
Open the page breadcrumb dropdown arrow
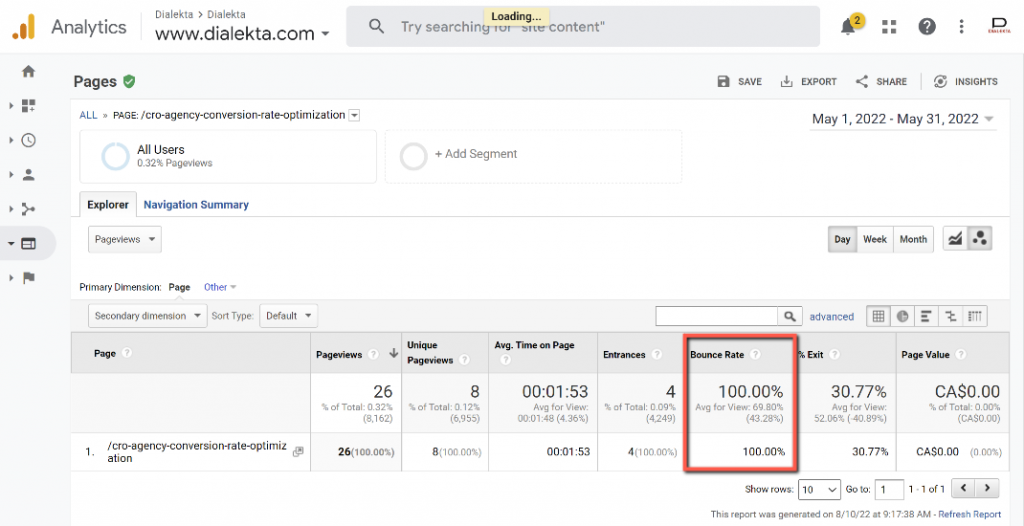354,116
